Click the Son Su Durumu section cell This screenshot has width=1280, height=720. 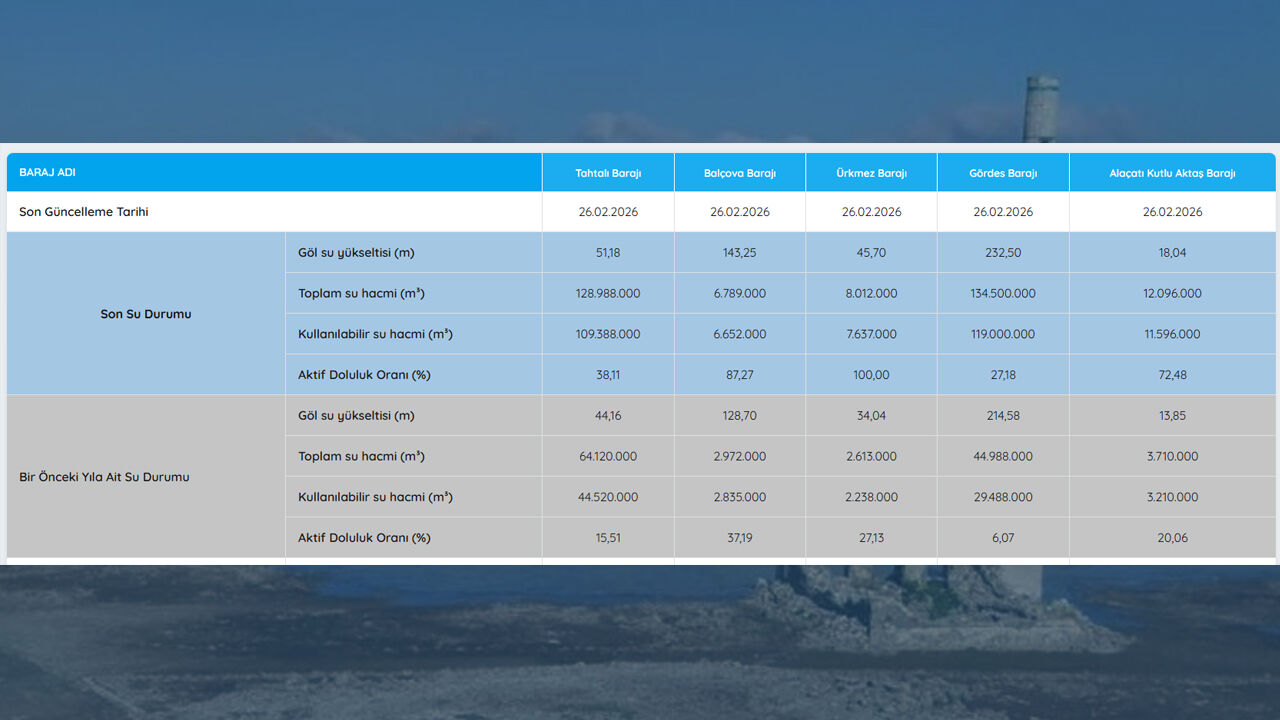point(146,314)
